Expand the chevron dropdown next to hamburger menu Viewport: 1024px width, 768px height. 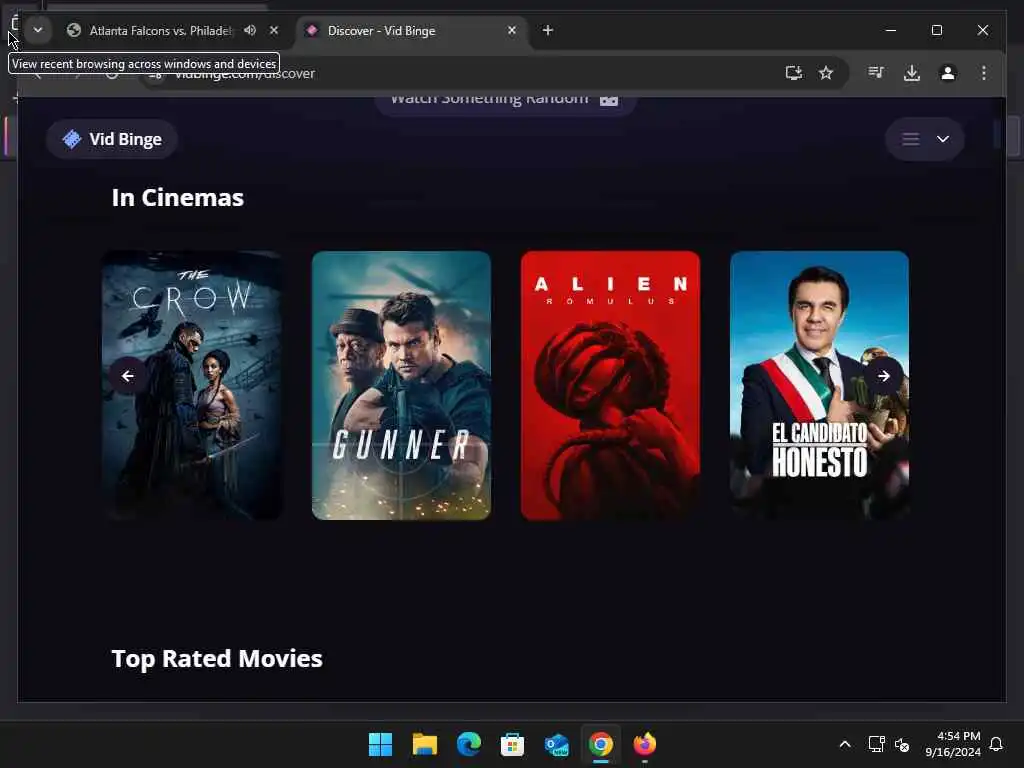click(x=943, y=139)
